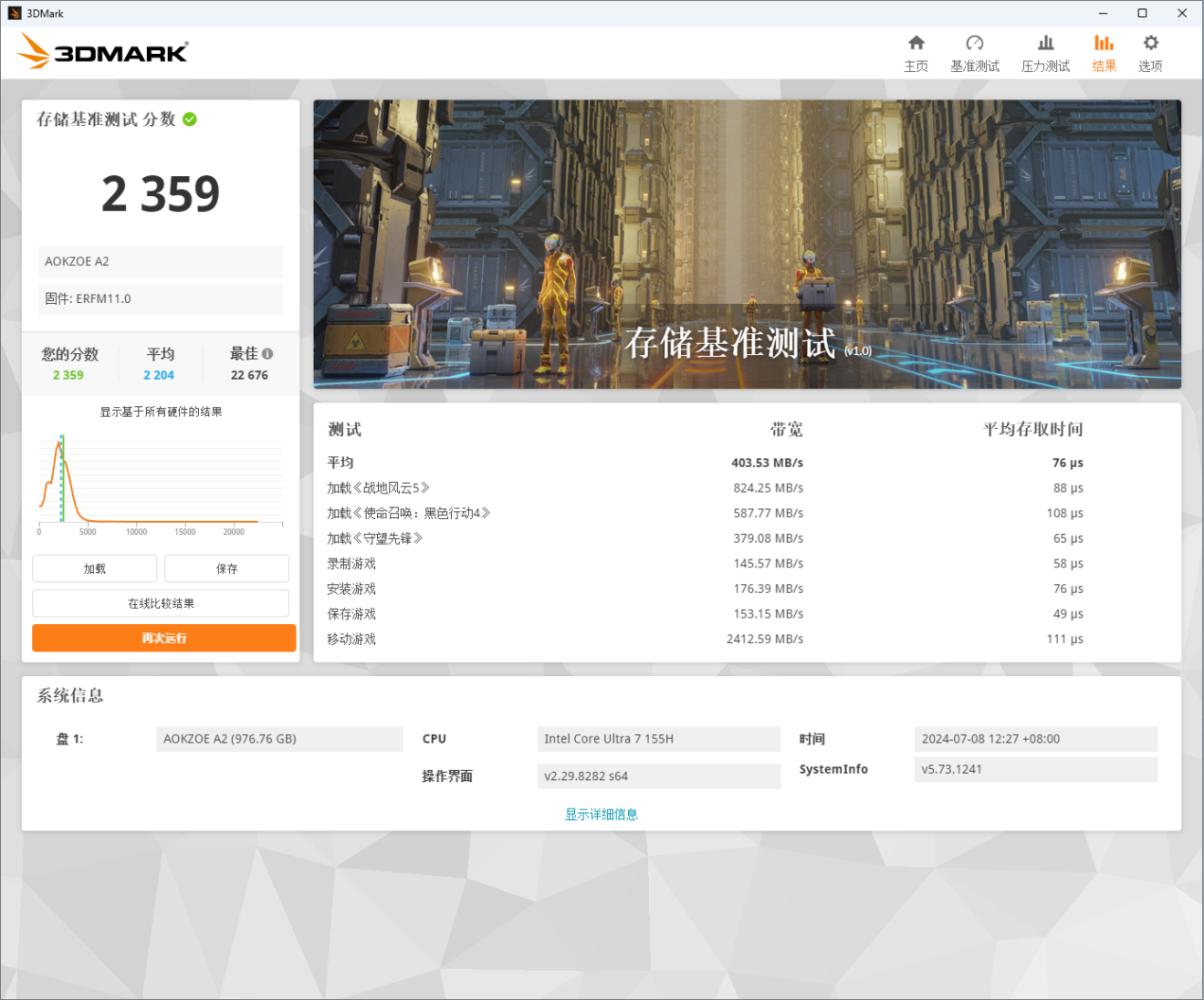This screenshot has height=1000, width=1204.
Task: Click your score value 2 359 in green
Action: pos(68,375)
